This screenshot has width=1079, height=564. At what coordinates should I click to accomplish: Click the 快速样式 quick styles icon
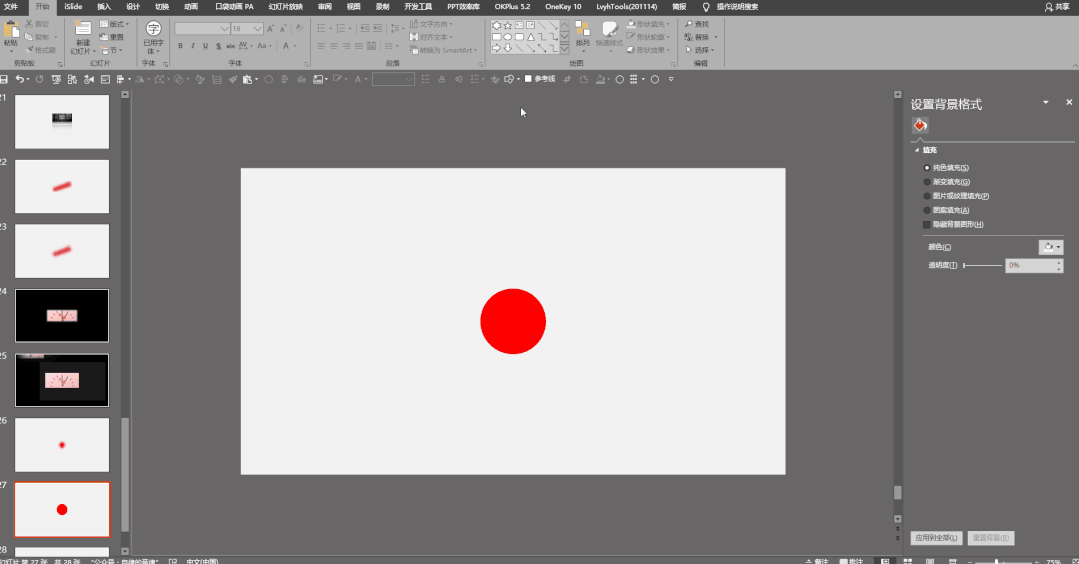(x=610, y=29)
